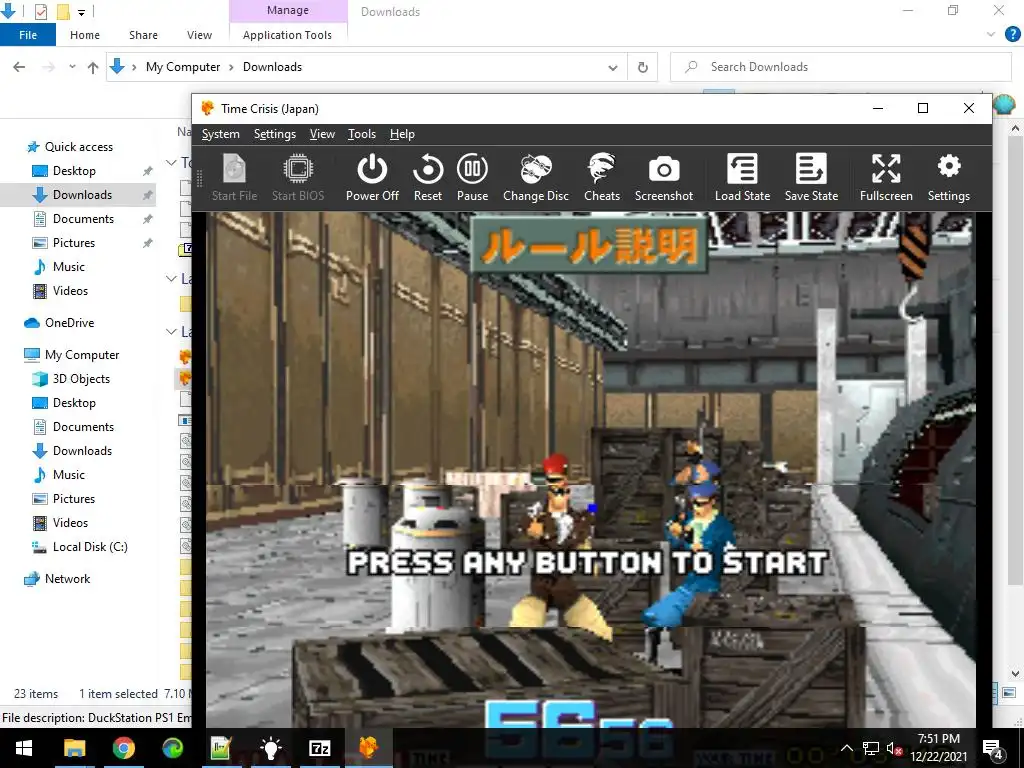Select My Computer in navigation pane
The height and width of the screenshot is (768, 1024).
point(82,355)
